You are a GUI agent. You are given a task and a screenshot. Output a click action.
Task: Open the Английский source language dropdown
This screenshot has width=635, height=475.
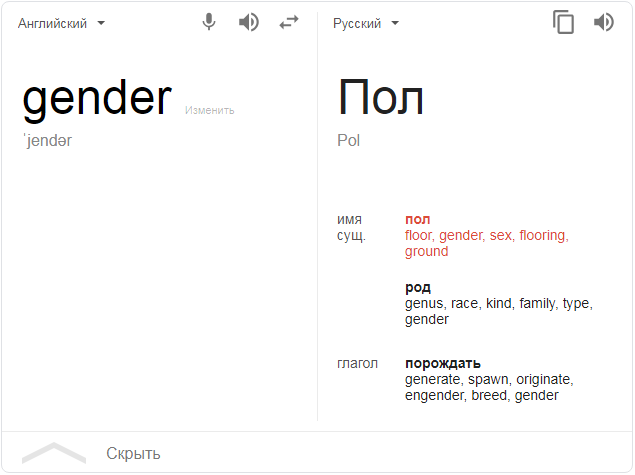coord(61,23)
